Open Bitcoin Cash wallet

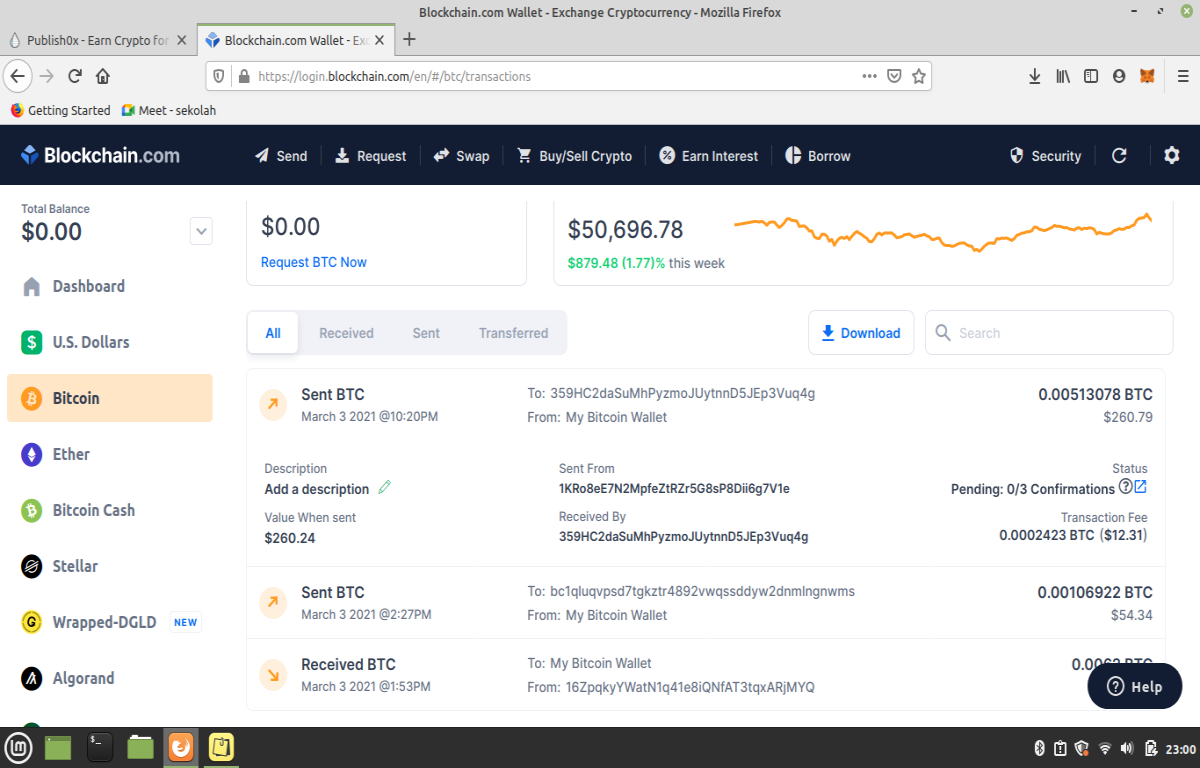(x=110, y=510)
